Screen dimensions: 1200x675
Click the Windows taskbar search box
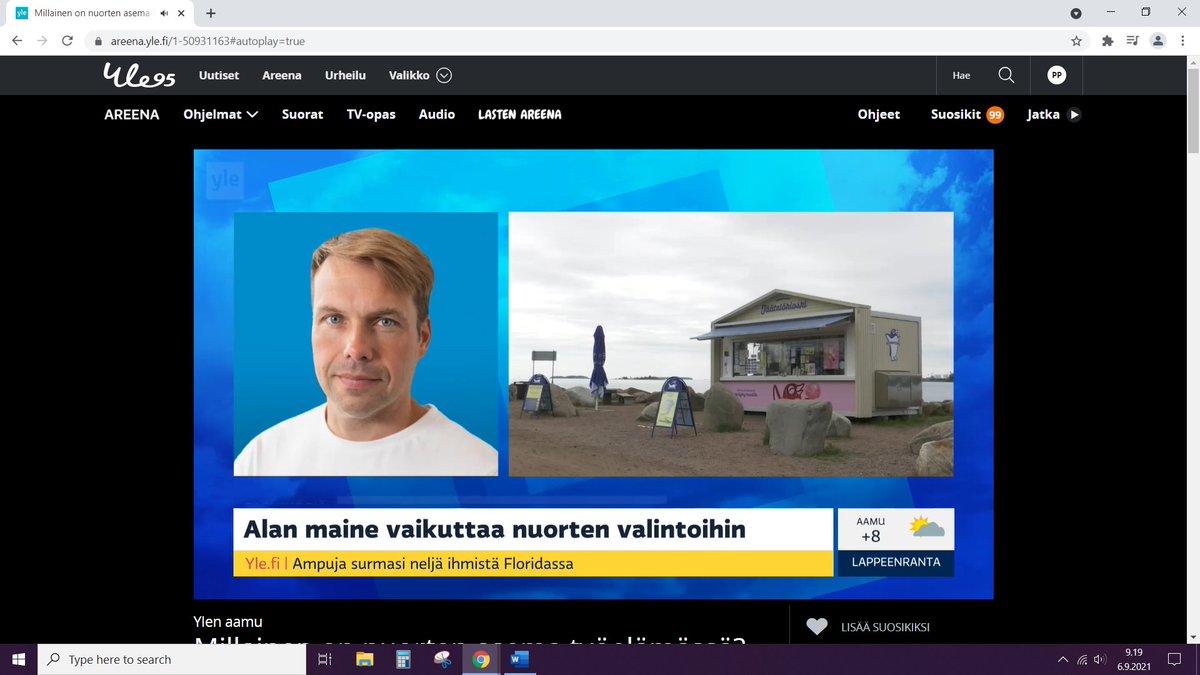(x=171, y=659)
